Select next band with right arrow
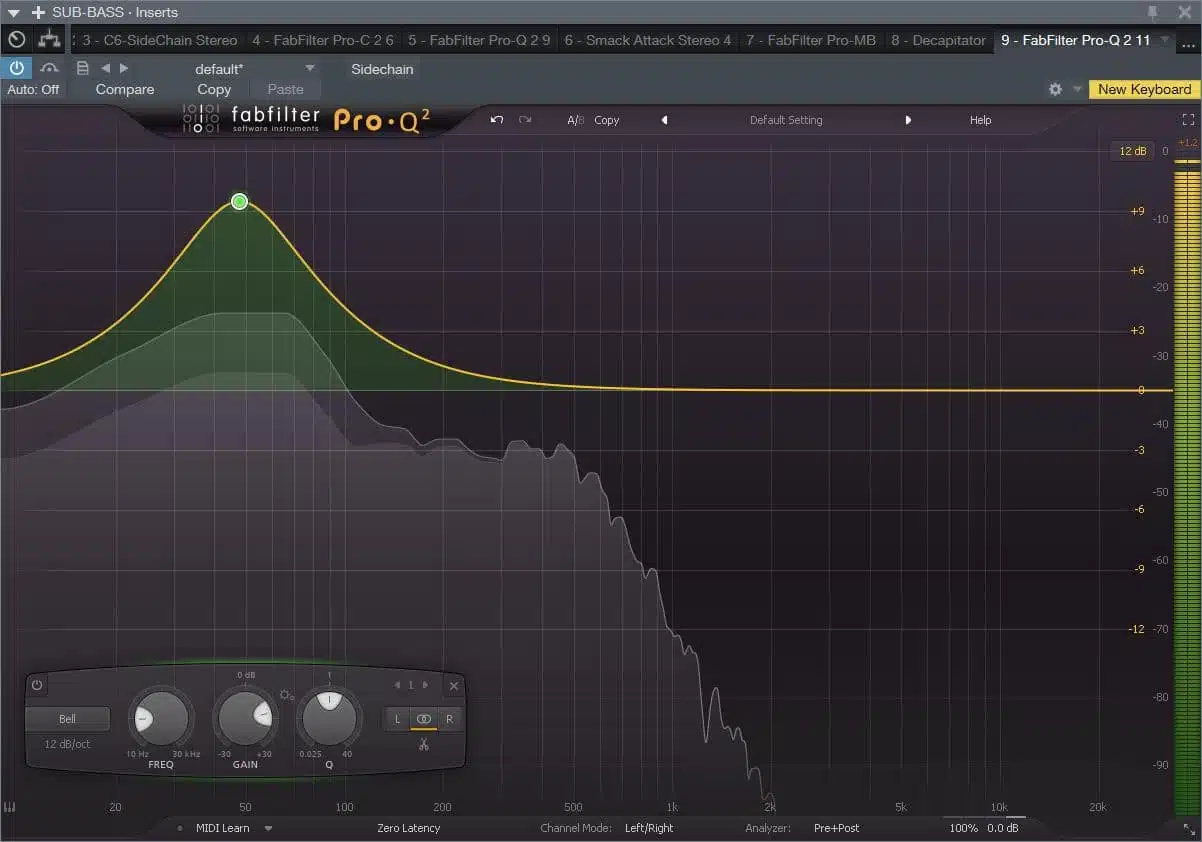The image size is (1202, 842). [x=426, y=685]
